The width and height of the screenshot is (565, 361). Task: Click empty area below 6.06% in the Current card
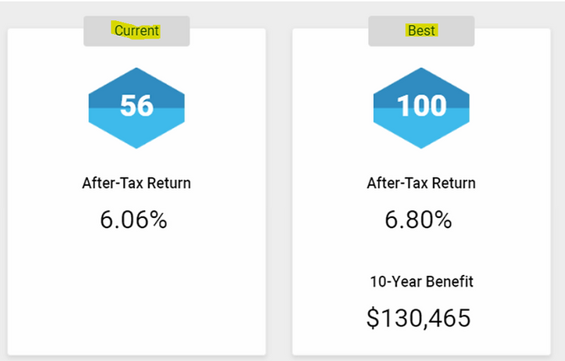[137, 292]
